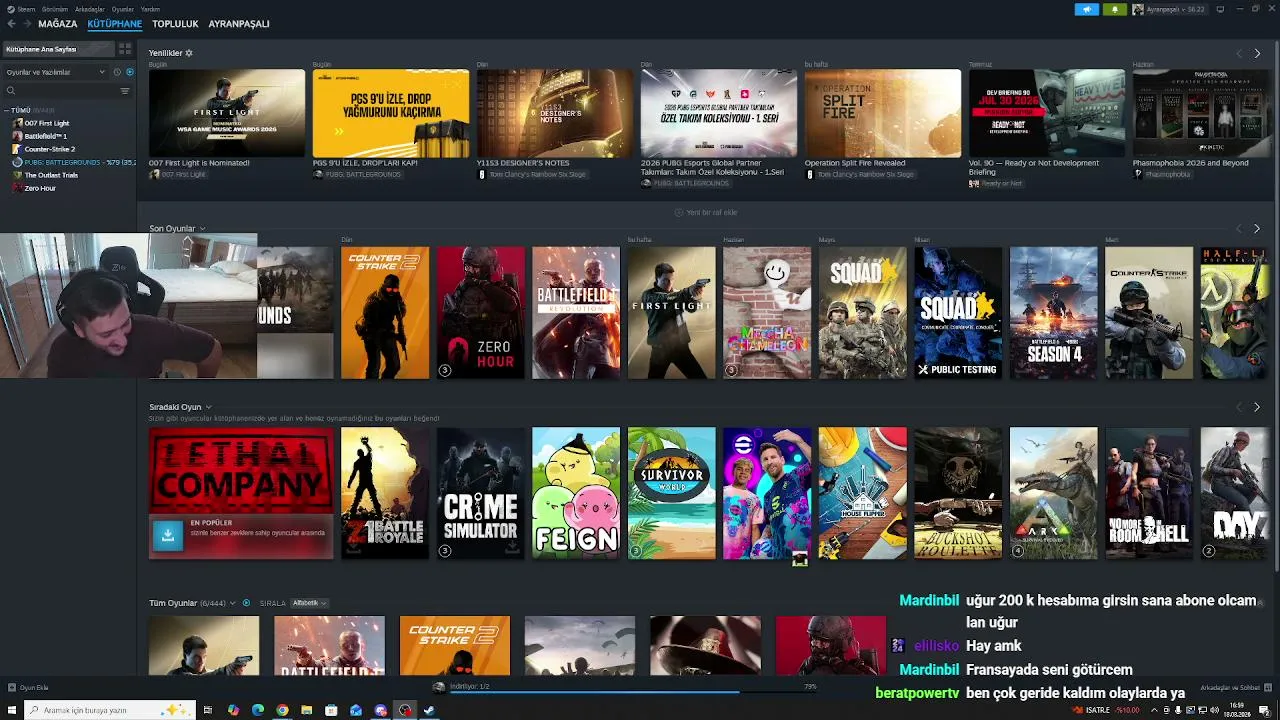Expand Tüm Oyunlar shelf dropdown
This screenshot has width=1280, height=720.
(x=232, y=603)
